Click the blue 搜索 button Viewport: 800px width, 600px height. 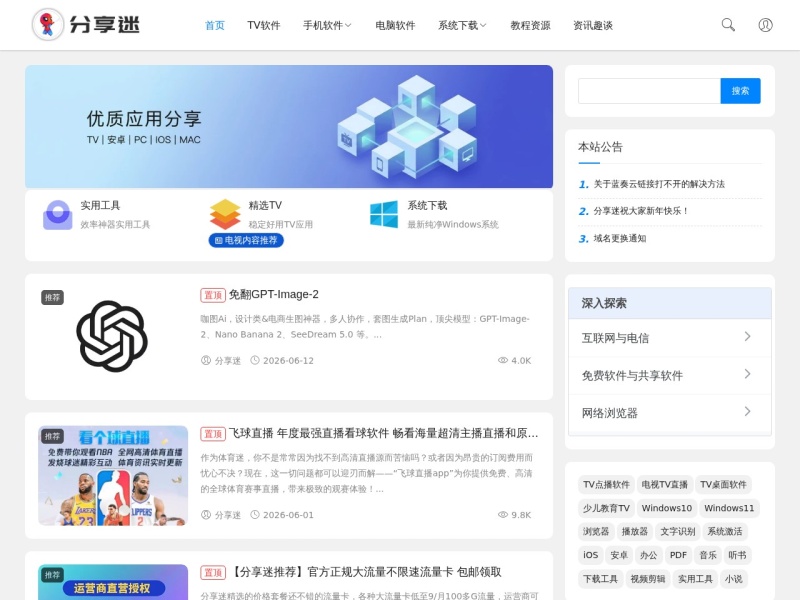click(x=740, y=91)
